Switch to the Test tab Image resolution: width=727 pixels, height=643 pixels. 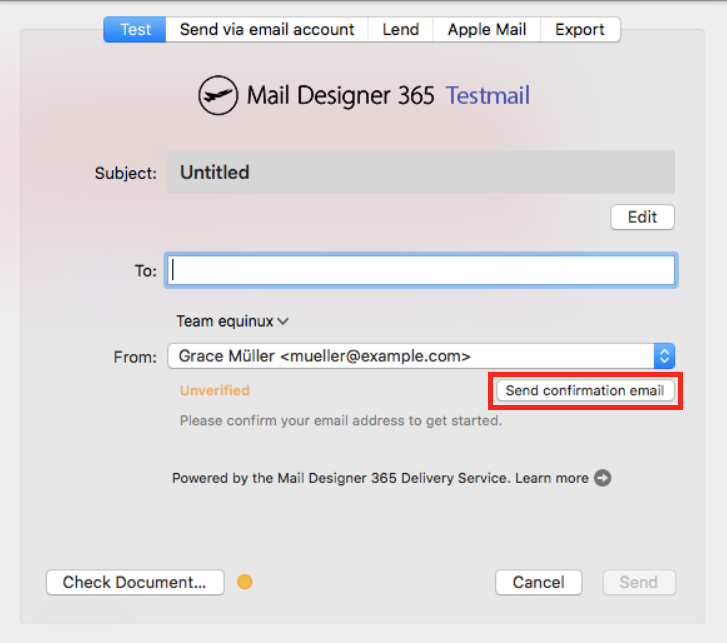[135, 30]
